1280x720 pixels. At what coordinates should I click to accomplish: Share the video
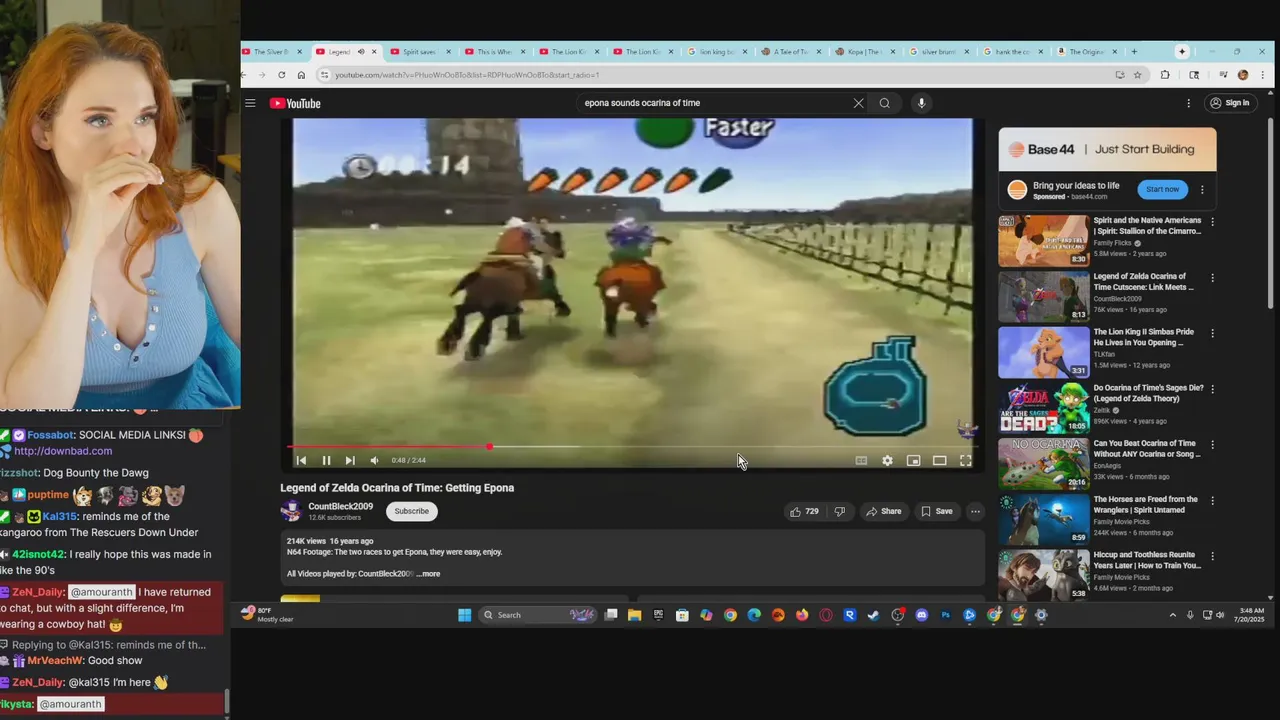(x=884, y=511)
